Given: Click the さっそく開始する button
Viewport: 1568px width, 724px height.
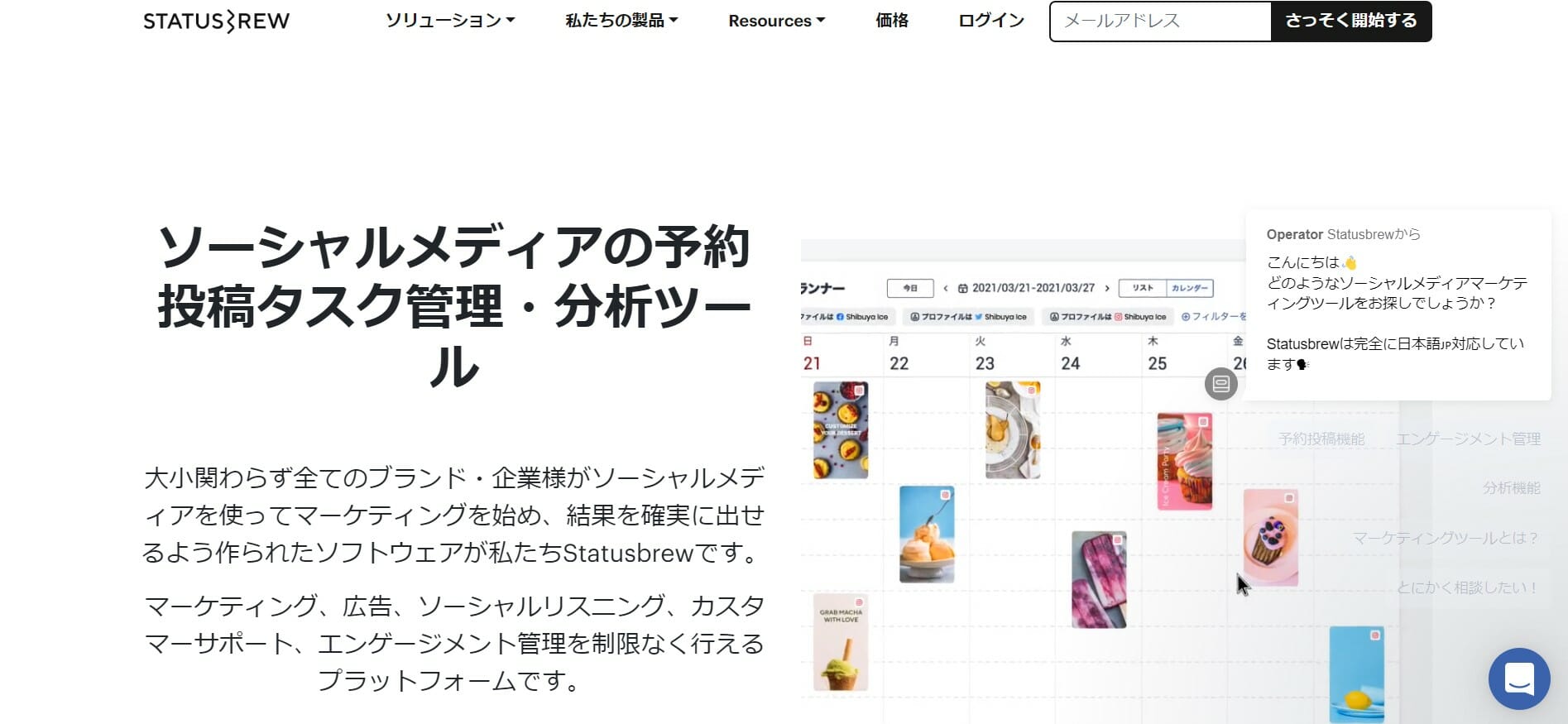Looking at the screenshot, I should click(x=1351, y=21).
